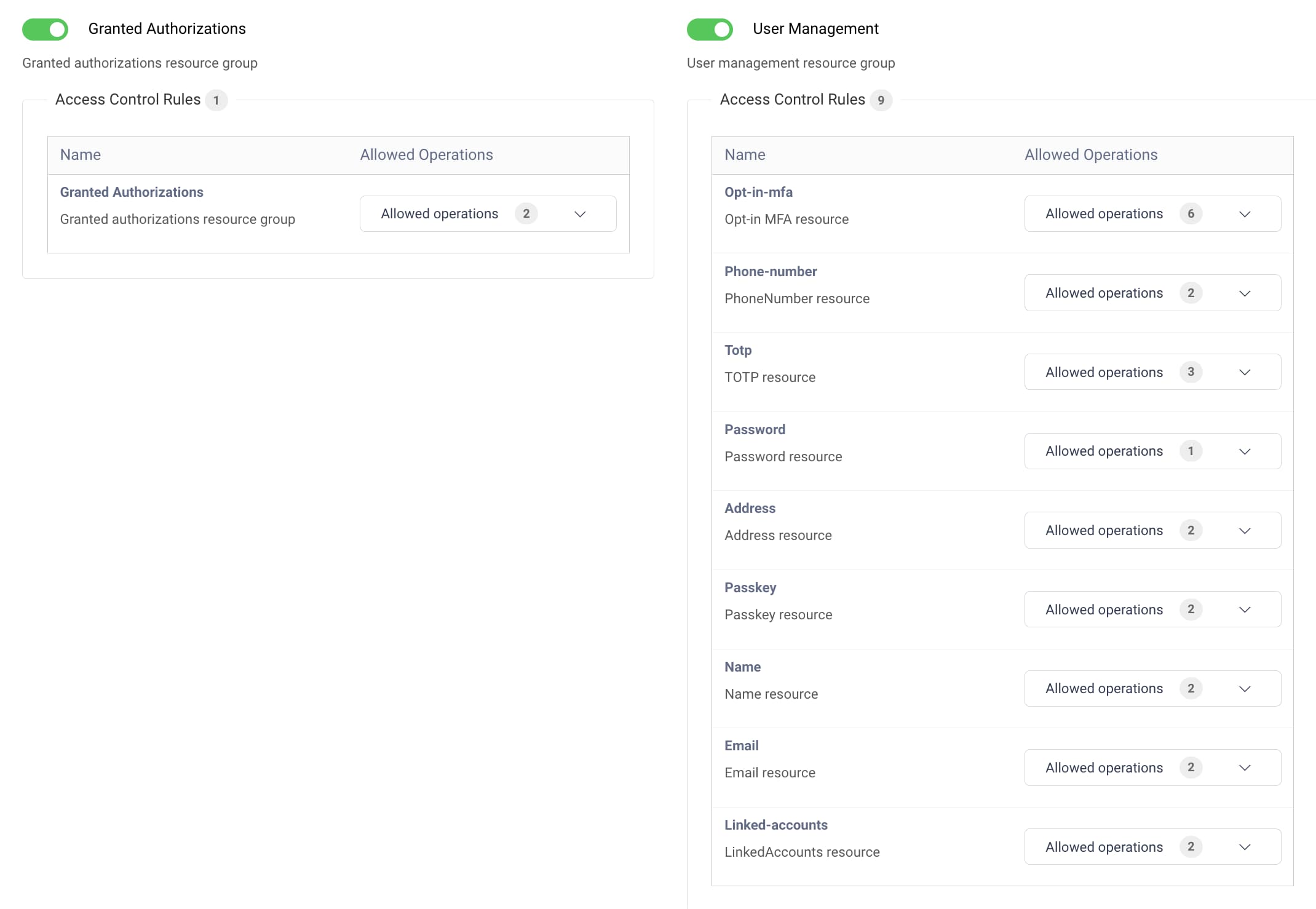Click the Opt-in-mfa rule name
The width and height of the screenshot is (1316, 909).
point(758,192)
